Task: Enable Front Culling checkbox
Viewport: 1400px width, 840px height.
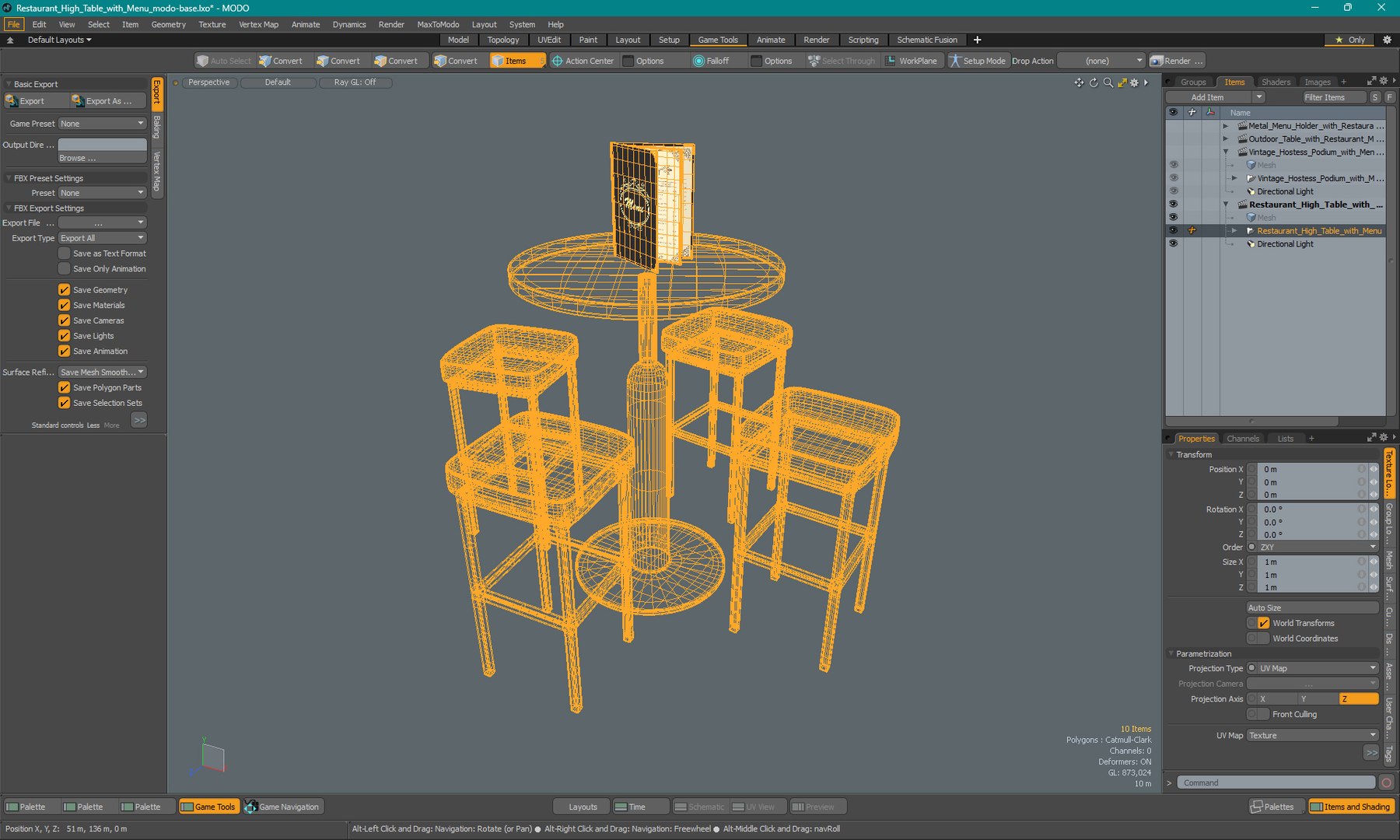Action: click(x=1264, y=714)
